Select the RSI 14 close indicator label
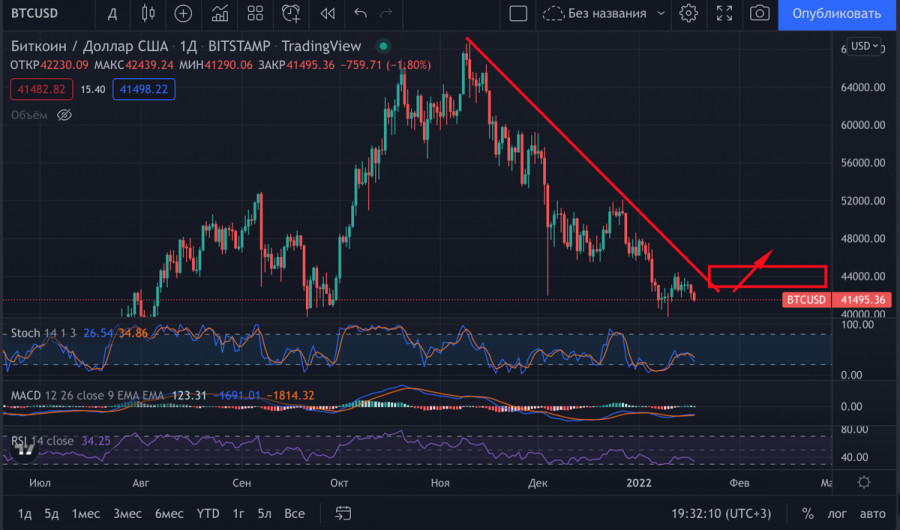 [x=42, y=441]
